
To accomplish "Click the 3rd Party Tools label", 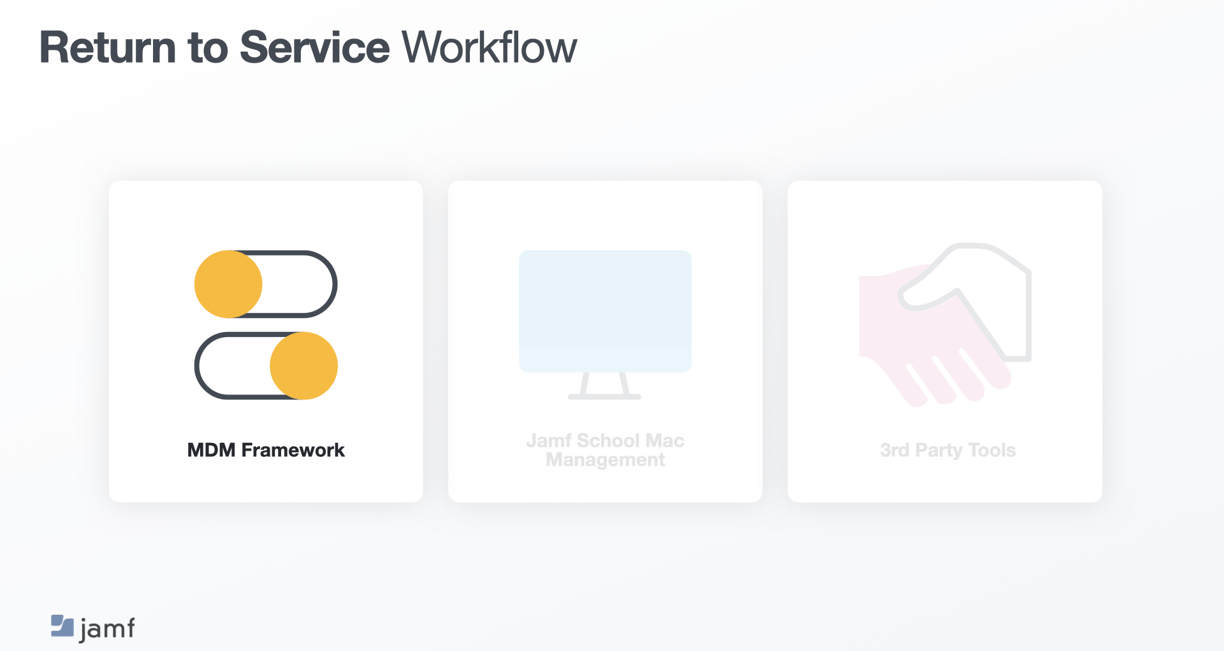I will click(947, 450).
